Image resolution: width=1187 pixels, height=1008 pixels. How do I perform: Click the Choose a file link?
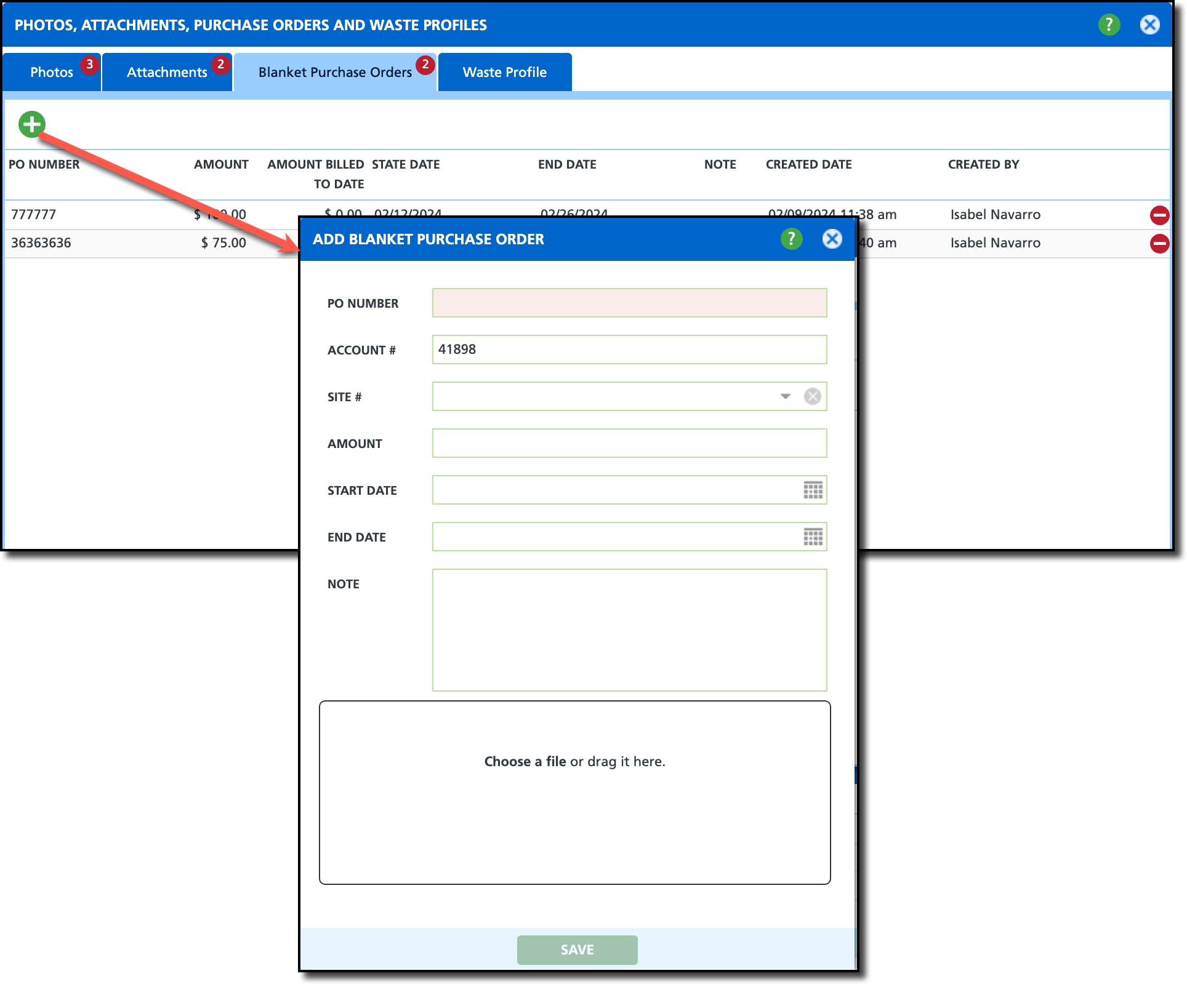point(525,761)
